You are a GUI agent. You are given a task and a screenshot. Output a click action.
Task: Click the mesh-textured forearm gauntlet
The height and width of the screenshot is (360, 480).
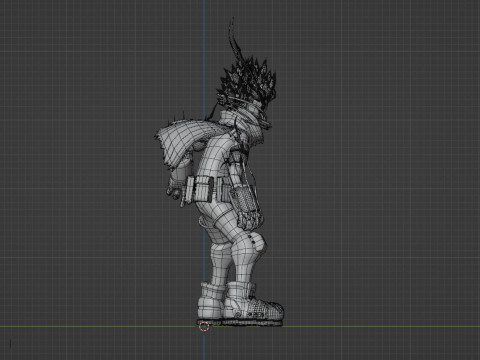[244, 199]
